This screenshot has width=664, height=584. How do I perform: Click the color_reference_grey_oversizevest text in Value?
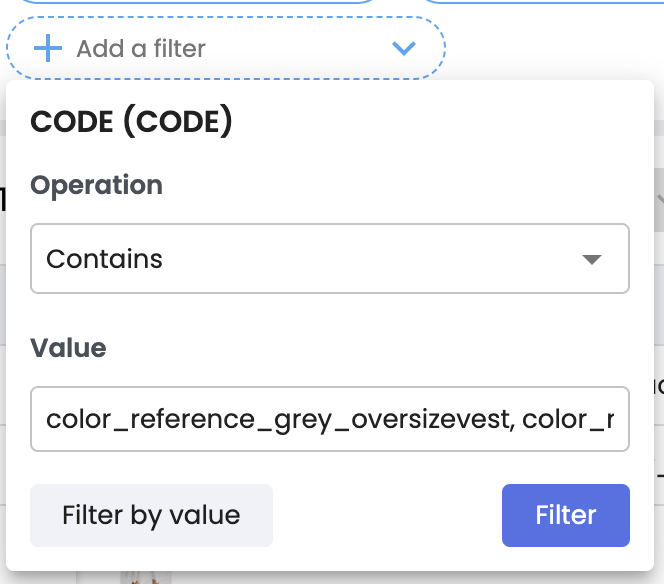[x=280, y=419]
